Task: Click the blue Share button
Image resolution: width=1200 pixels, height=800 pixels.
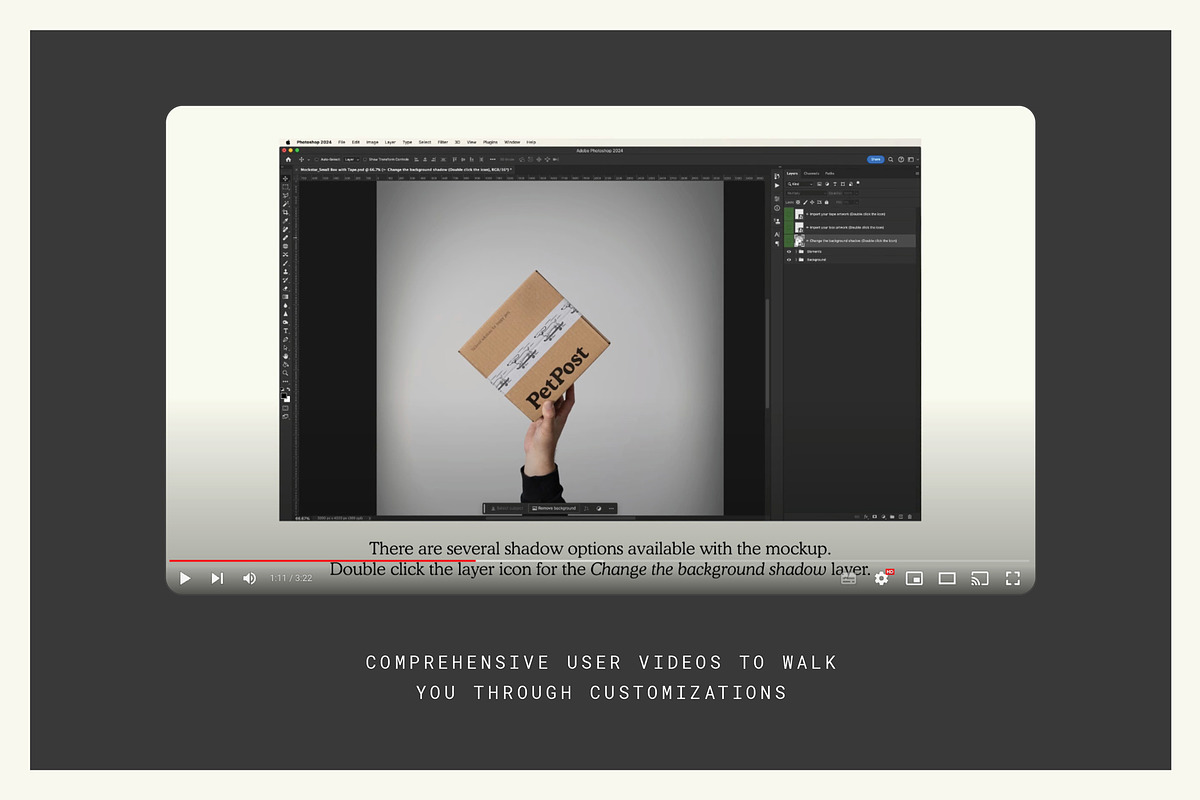Action: pyautogui.click(x=876, y=159)
